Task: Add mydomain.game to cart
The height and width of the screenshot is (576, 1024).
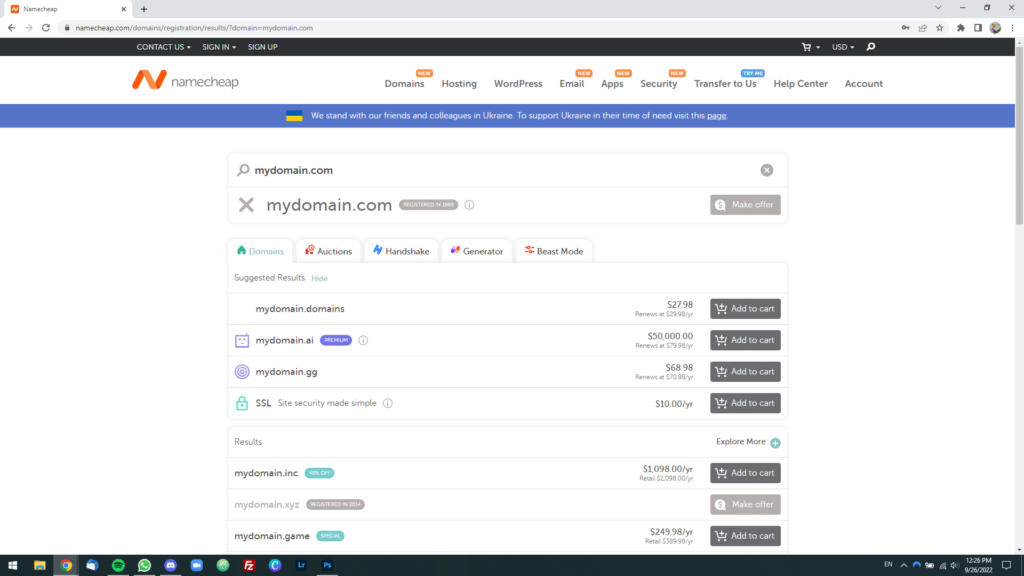Action: point(745,536)
